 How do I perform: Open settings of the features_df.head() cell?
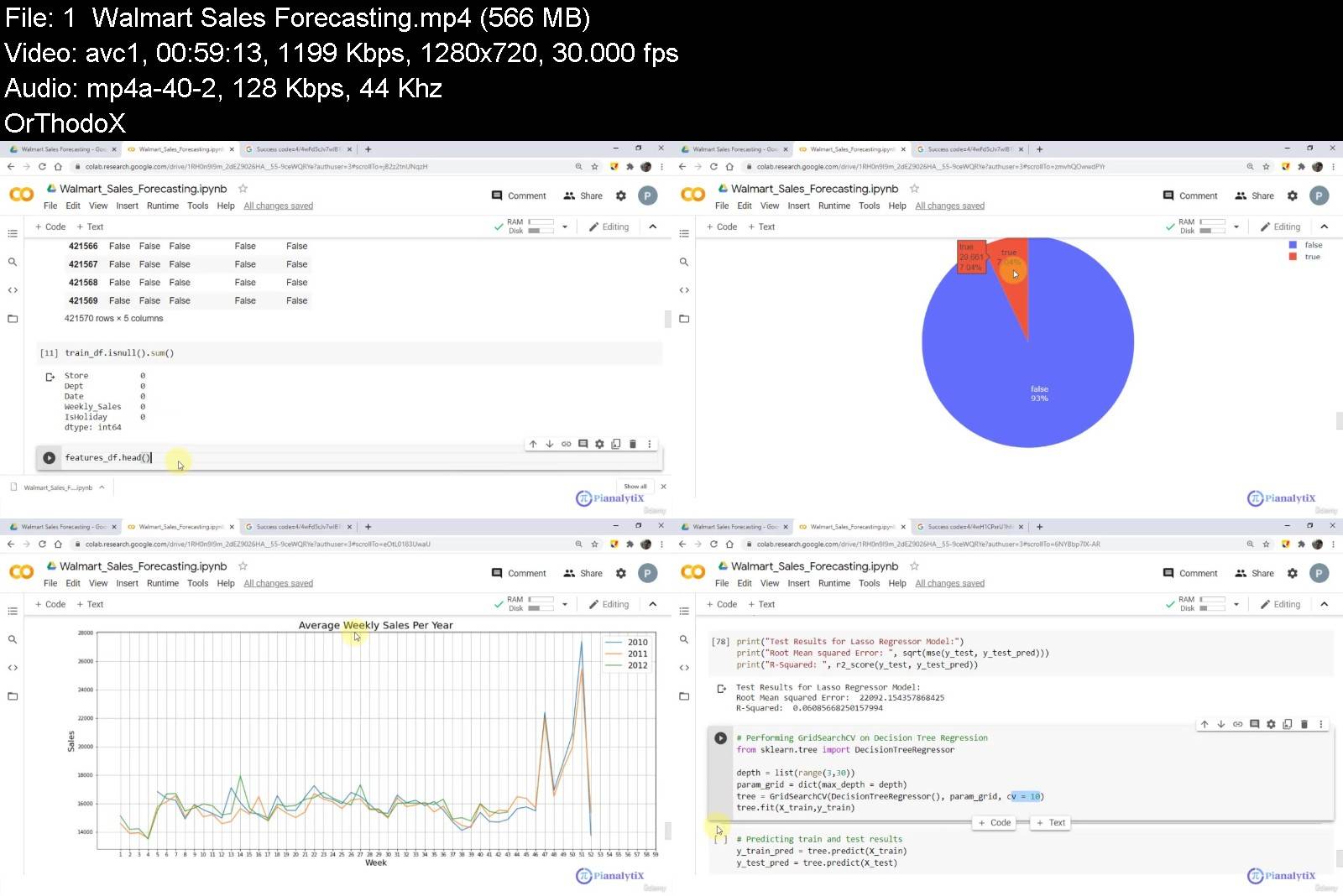click(x=599, y=444)
